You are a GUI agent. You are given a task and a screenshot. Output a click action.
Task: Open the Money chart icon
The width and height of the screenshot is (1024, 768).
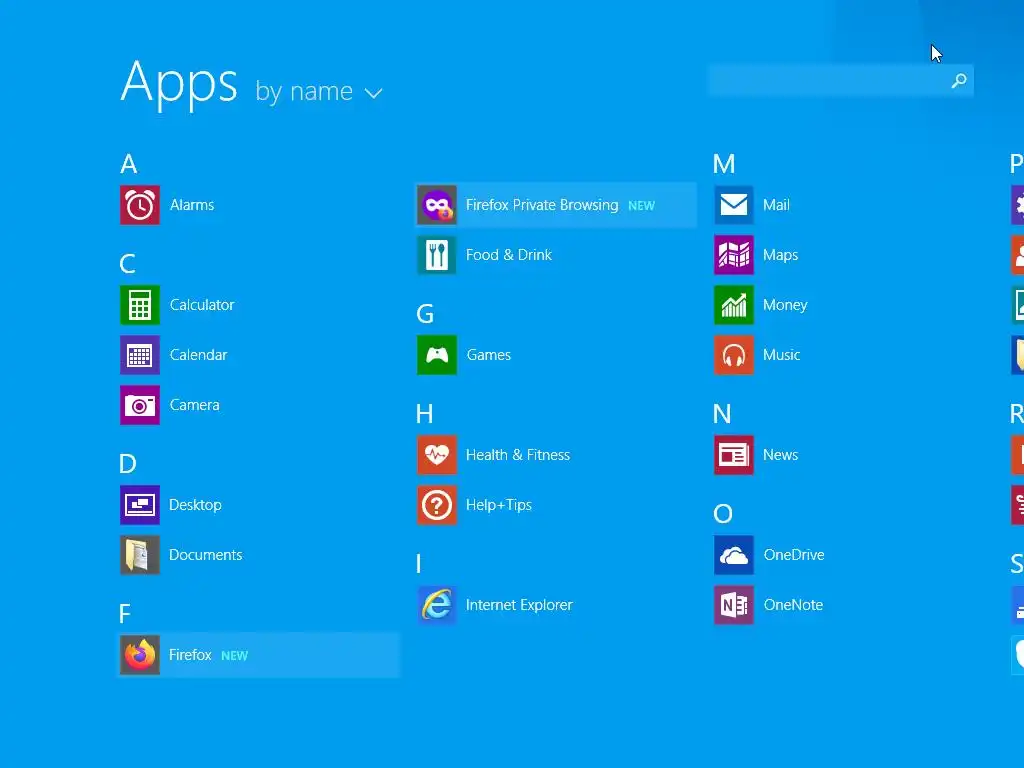[734, 305]
